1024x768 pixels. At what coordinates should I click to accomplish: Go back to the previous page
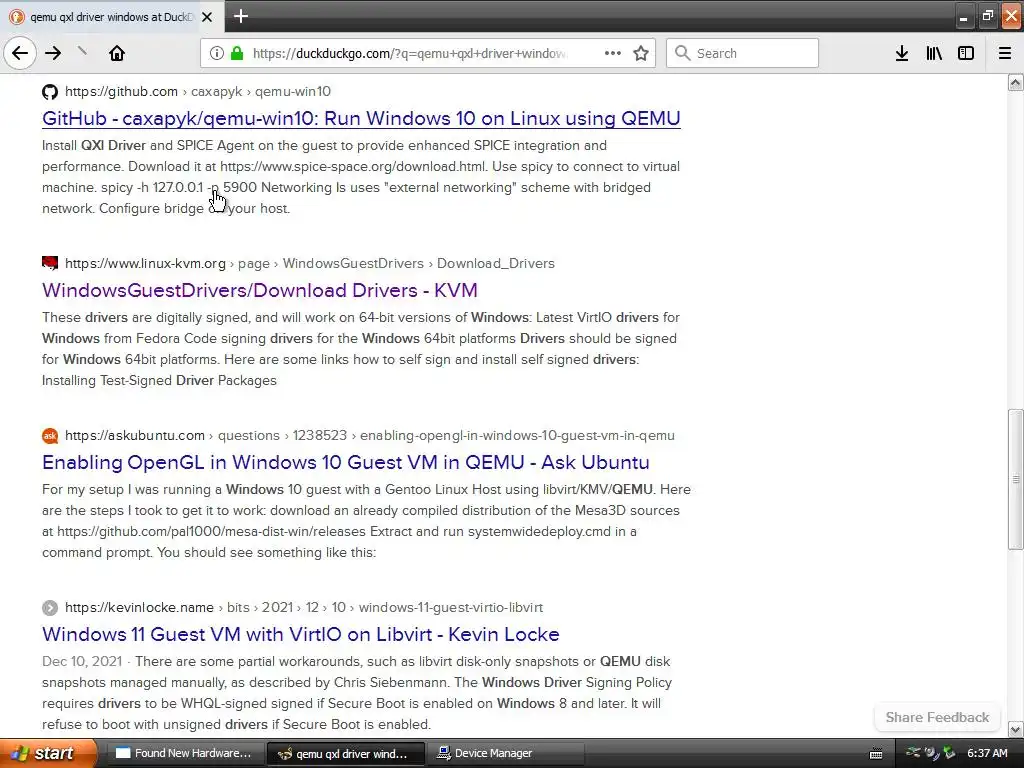point(20,53)
